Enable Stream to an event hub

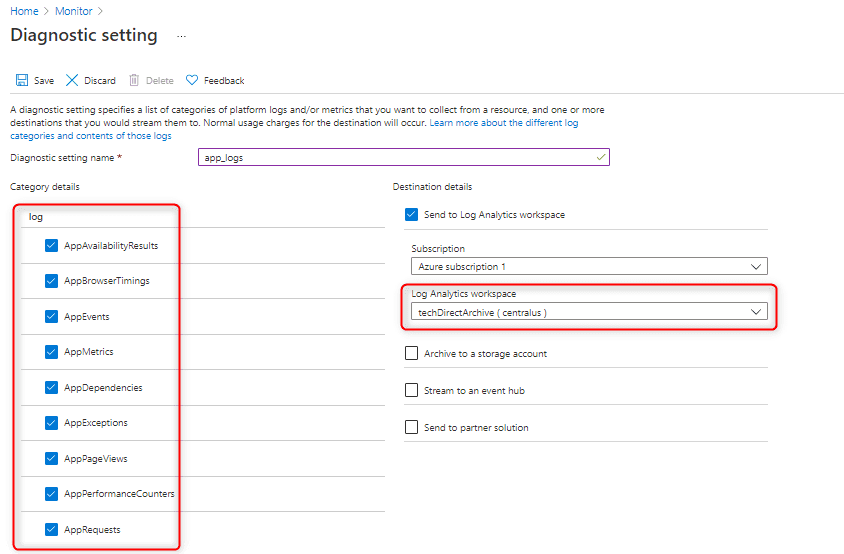pyautogui.click(x=411, y=390)
